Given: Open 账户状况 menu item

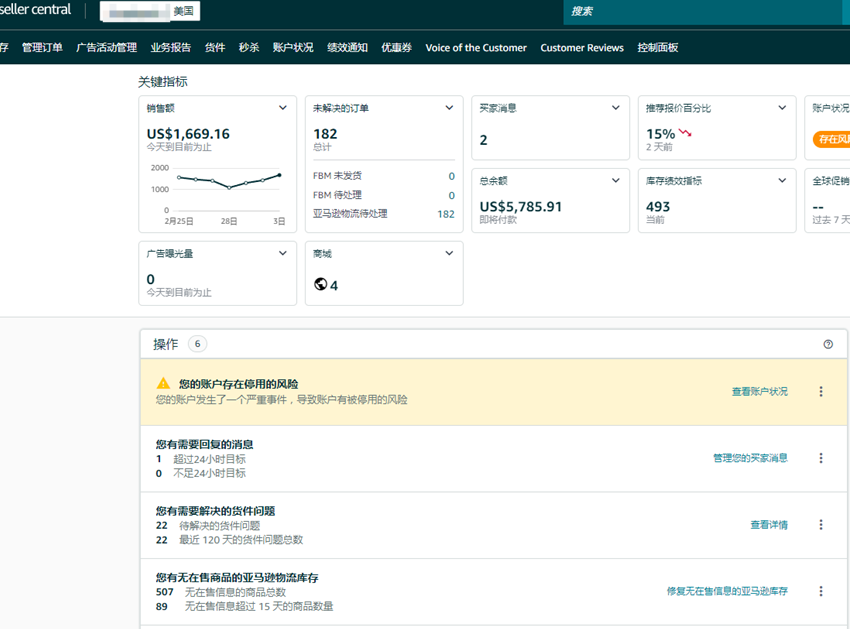Looking at the screenshot, I should (293, 48).
